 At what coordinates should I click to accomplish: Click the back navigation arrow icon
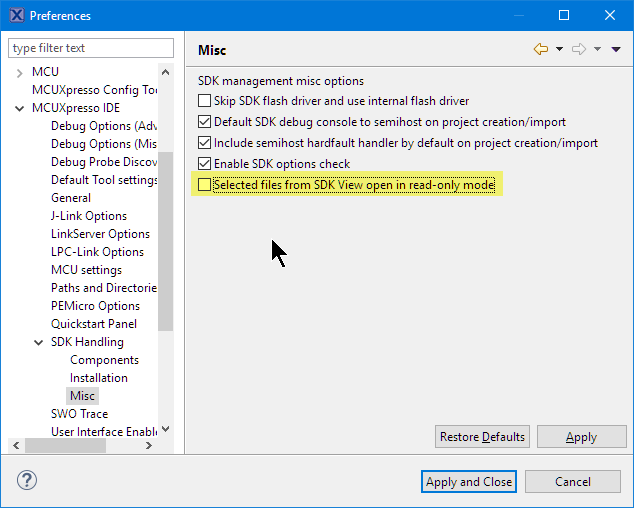pos(541,49)
